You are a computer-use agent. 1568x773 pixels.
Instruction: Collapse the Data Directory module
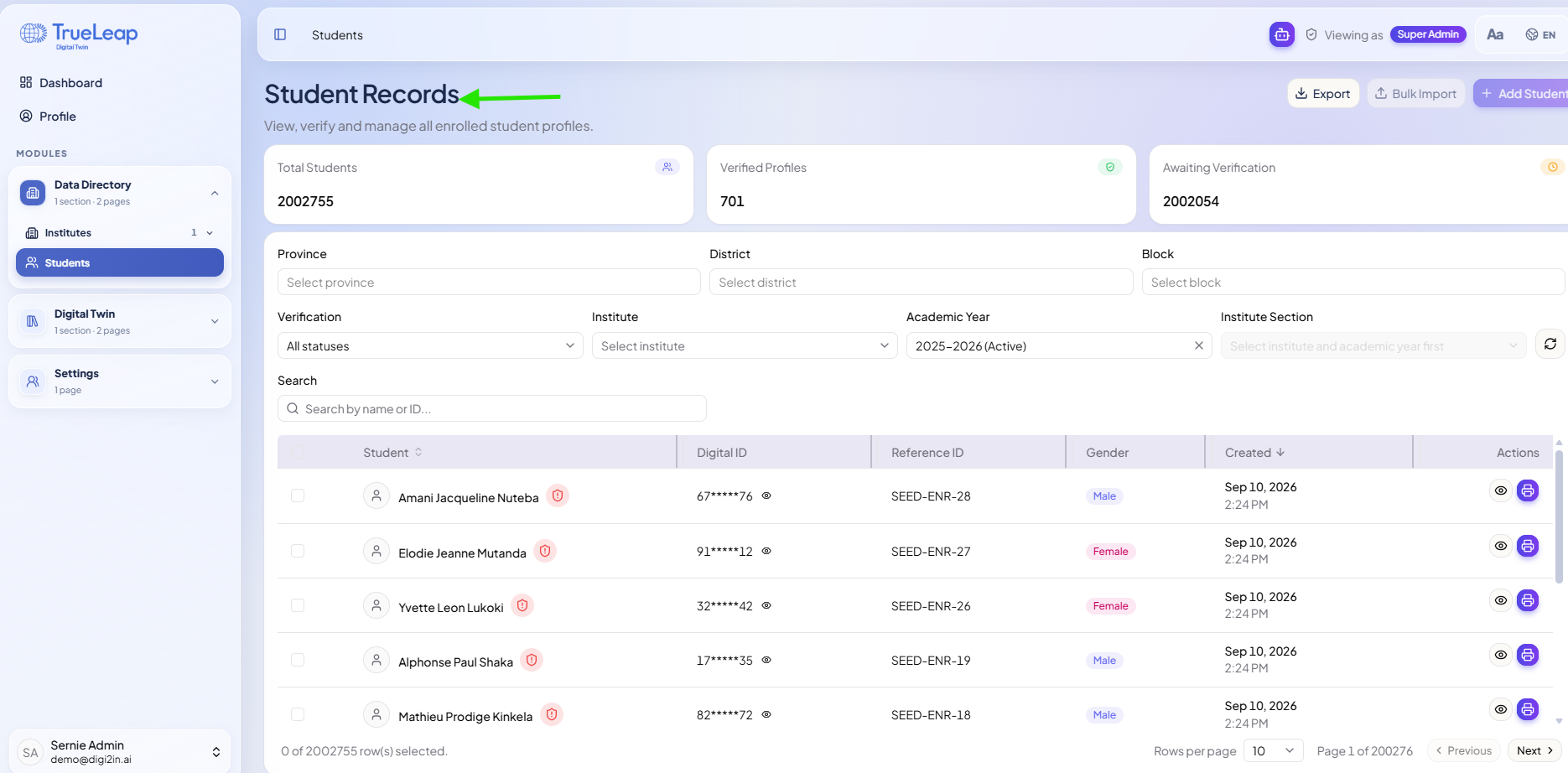(120, 192)
